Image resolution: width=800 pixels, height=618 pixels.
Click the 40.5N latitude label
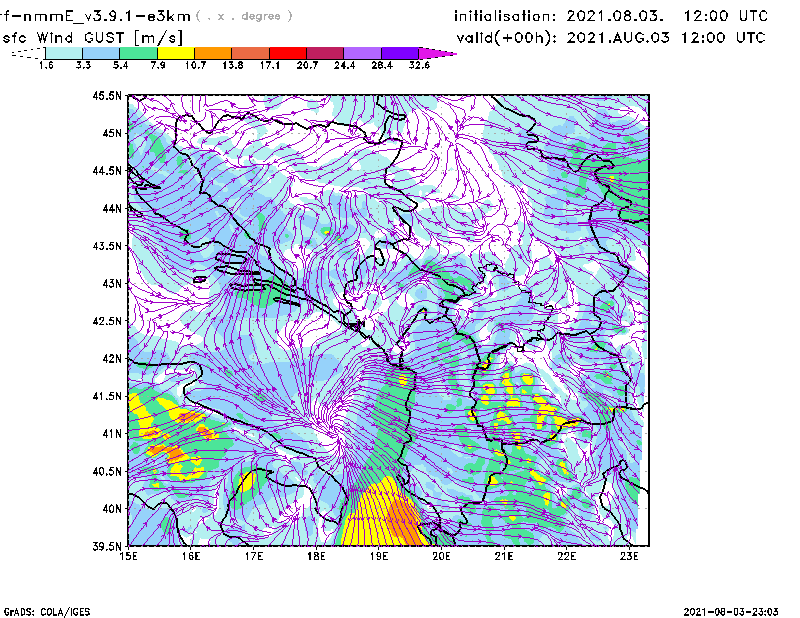pyautogui.click(x=107, y=471)
